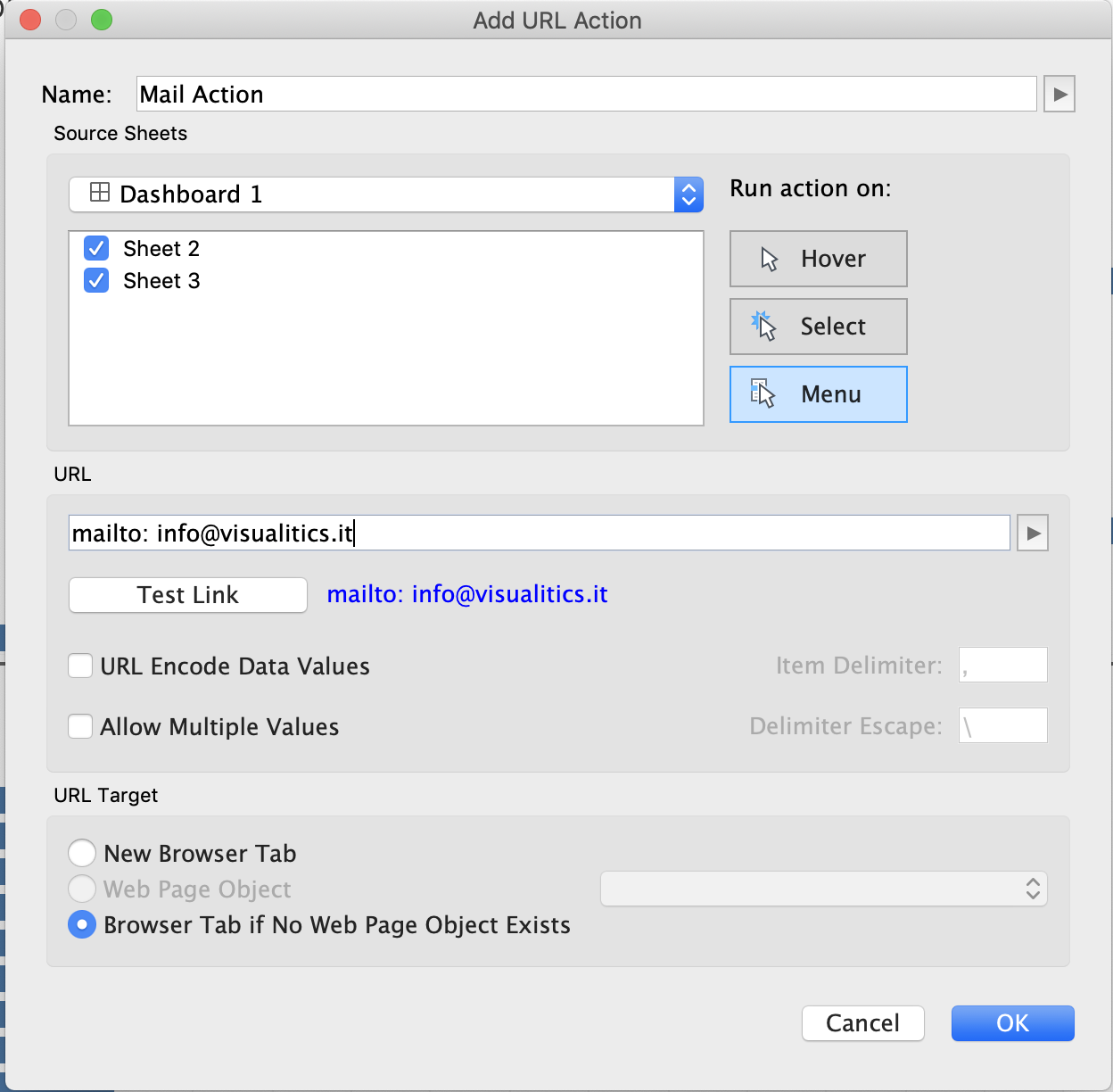
Task: Enable Allow Multiple Values checkbox
Action: click(x=81, y=727)
